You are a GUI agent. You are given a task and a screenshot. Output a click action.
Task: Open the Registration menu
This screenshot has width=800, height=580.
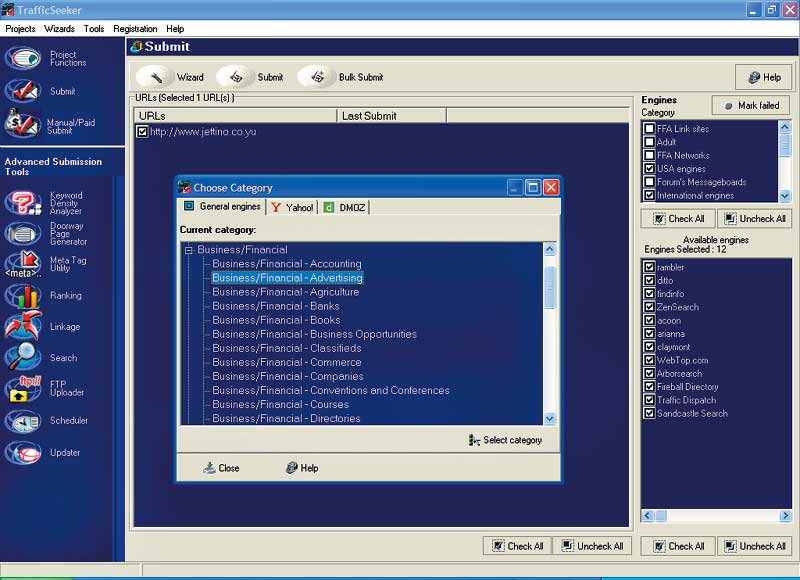(135, 29)
